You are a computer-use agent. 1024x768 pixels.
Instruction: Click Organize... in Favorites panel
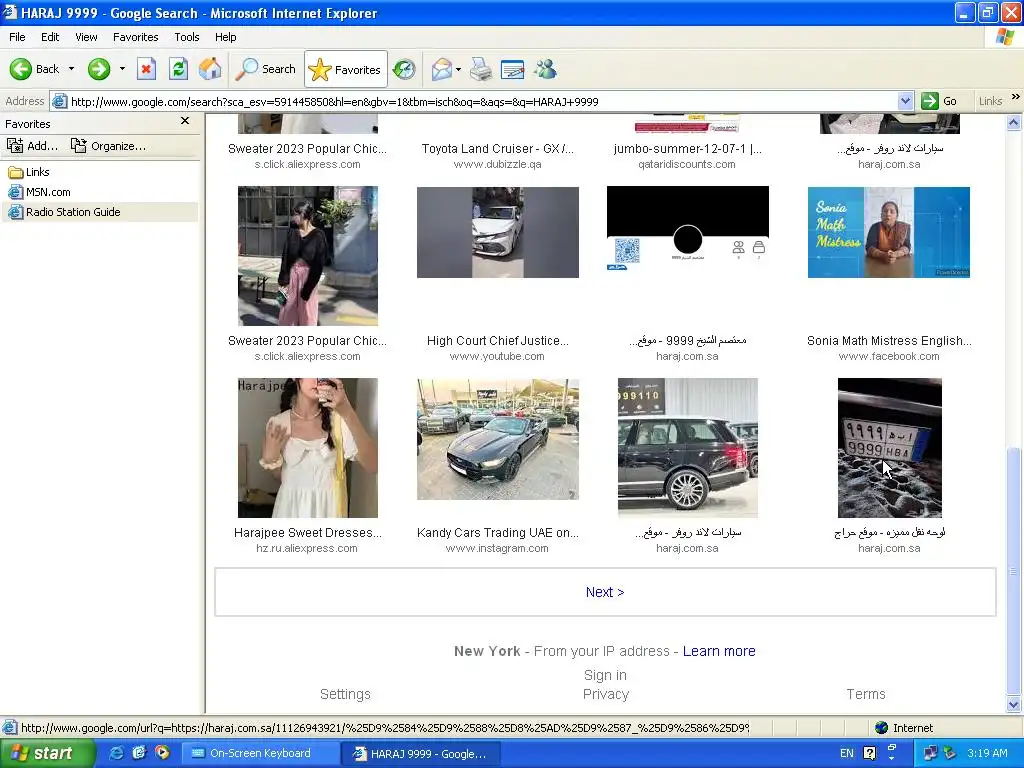pos(108,146)
